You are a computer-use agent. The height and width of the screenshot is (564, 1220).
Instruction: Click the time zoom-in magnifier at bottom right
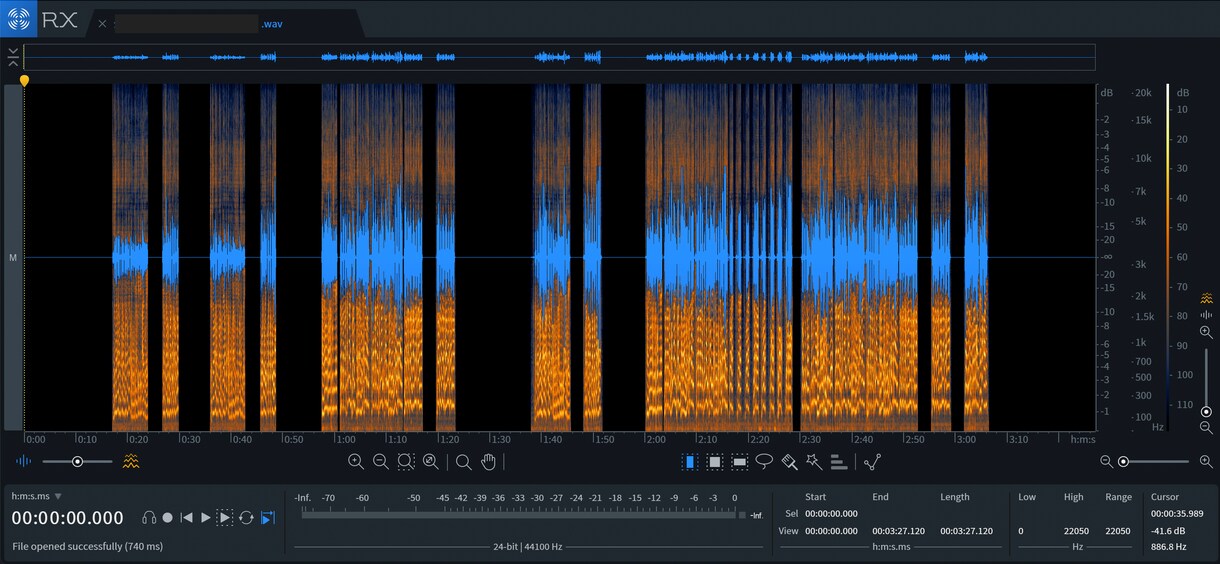[1206, 461]
